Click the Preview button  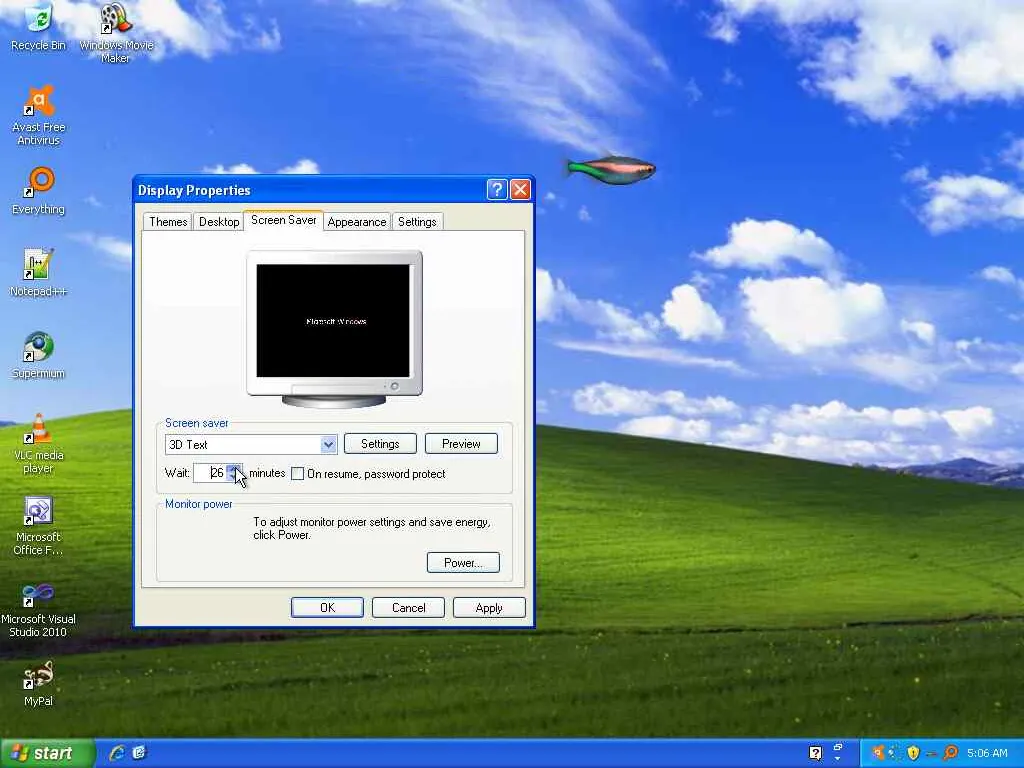(x=461, y=444)
